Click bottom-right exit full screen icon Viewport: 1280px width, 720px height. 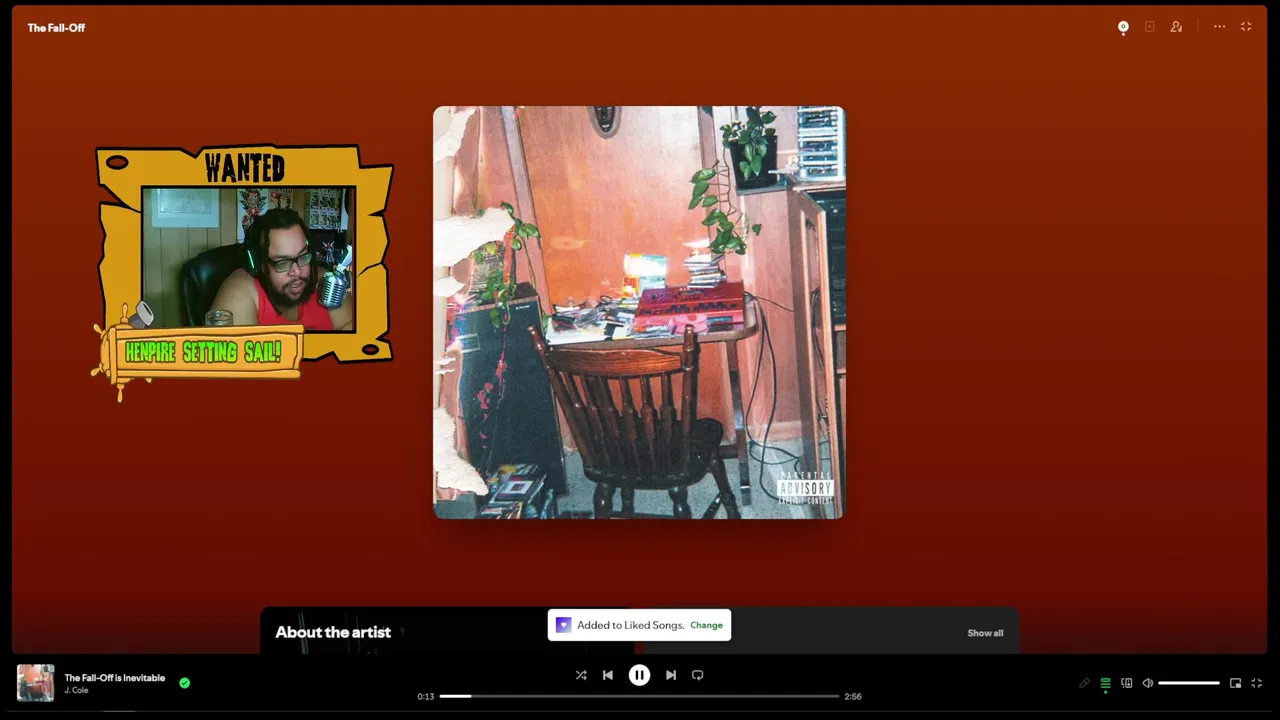pyautogui.click(x=1257, y=683)
